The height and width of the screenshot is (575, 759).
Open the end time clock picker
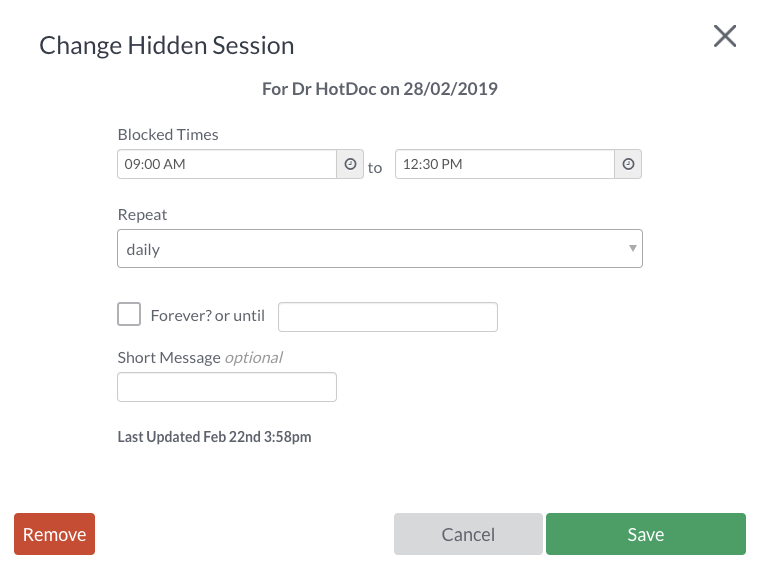coord(628,164)
